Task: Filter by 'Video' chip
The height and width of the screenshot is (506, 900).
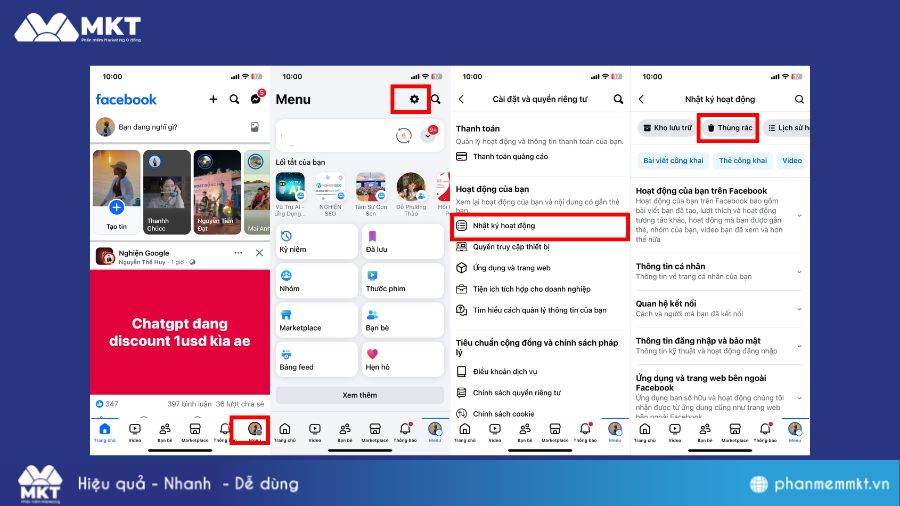Action: tap(792, 161)
